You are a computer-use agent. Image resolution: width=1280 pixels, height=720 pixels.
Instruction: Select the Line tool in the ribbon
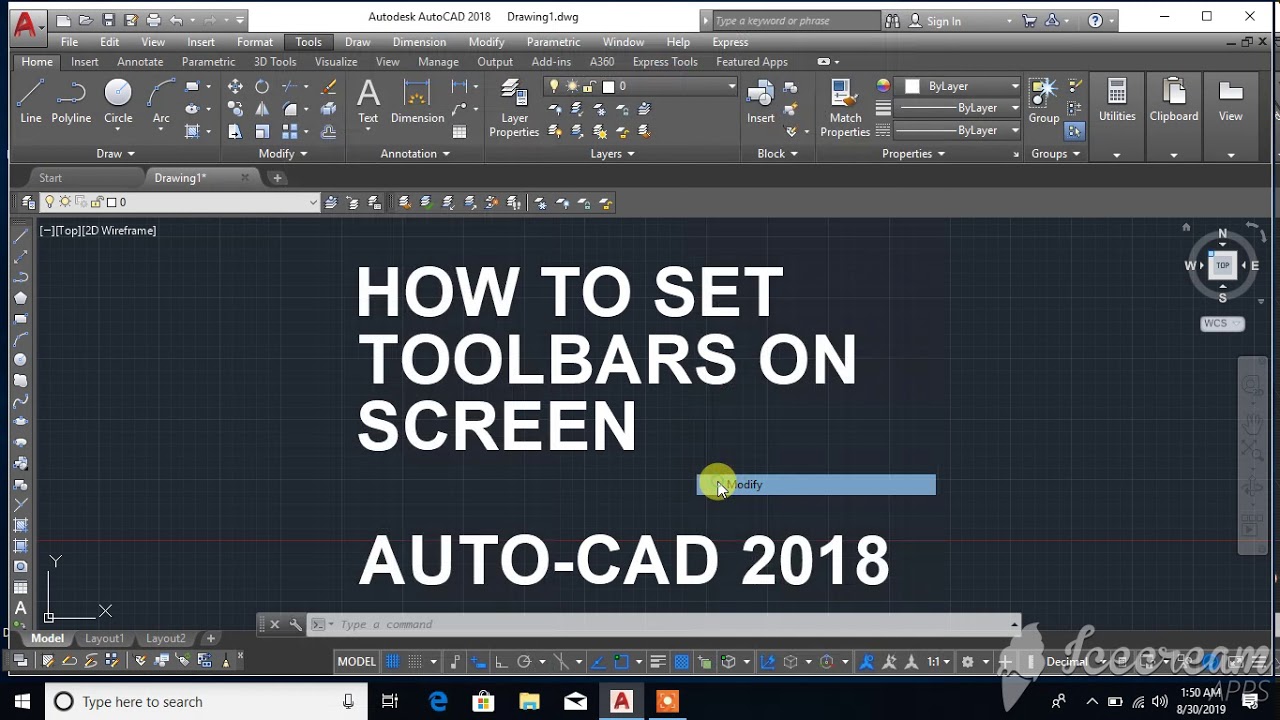31,103
